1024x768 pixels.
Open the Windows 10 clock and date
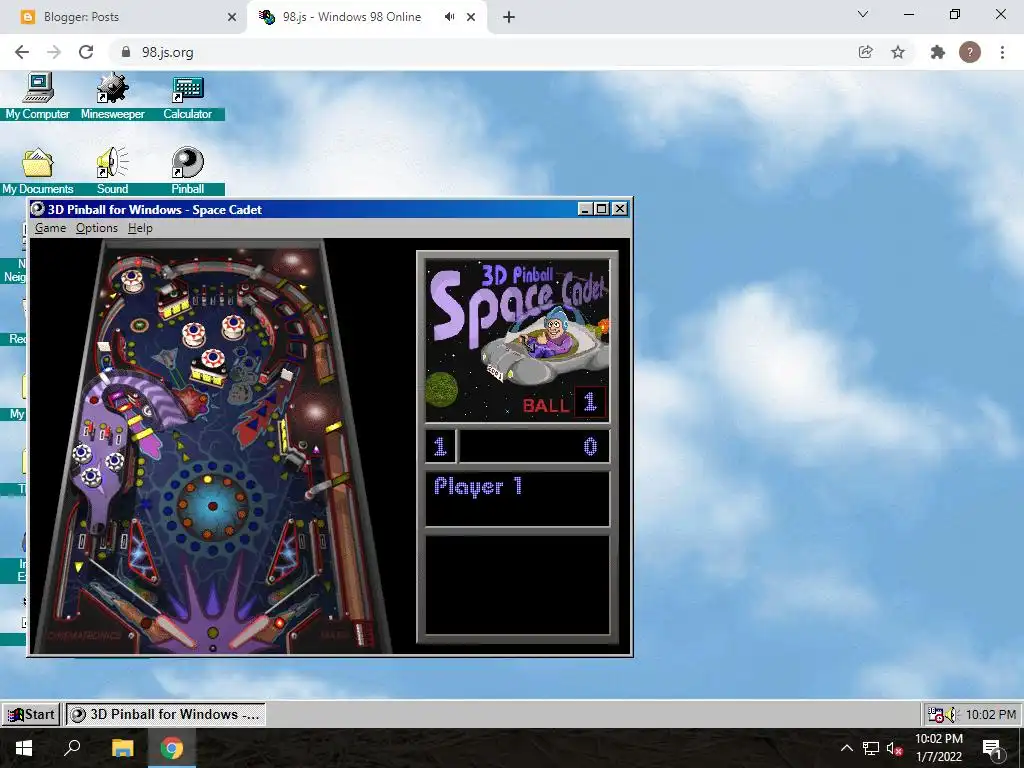[939, 748]
